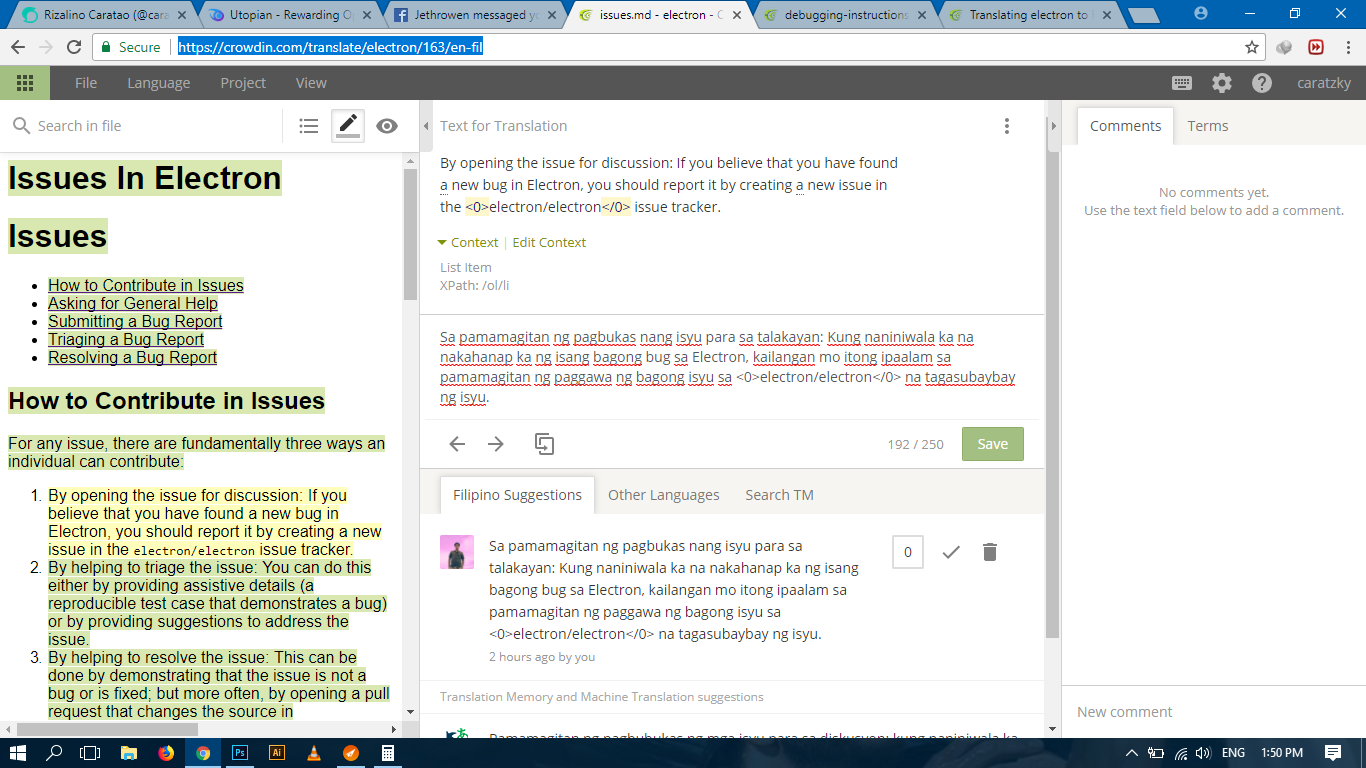
Task: Open Illustrator from the taskbar
Action: [x=277, y=753]
